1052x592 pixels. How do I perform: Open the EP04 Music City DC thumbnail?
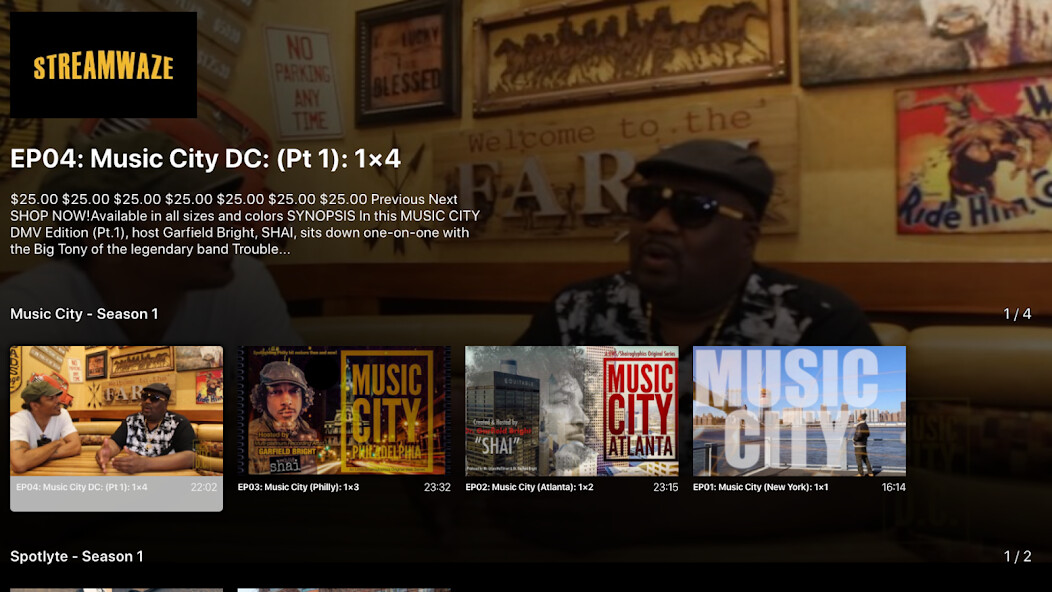click(x=116, y=411)
